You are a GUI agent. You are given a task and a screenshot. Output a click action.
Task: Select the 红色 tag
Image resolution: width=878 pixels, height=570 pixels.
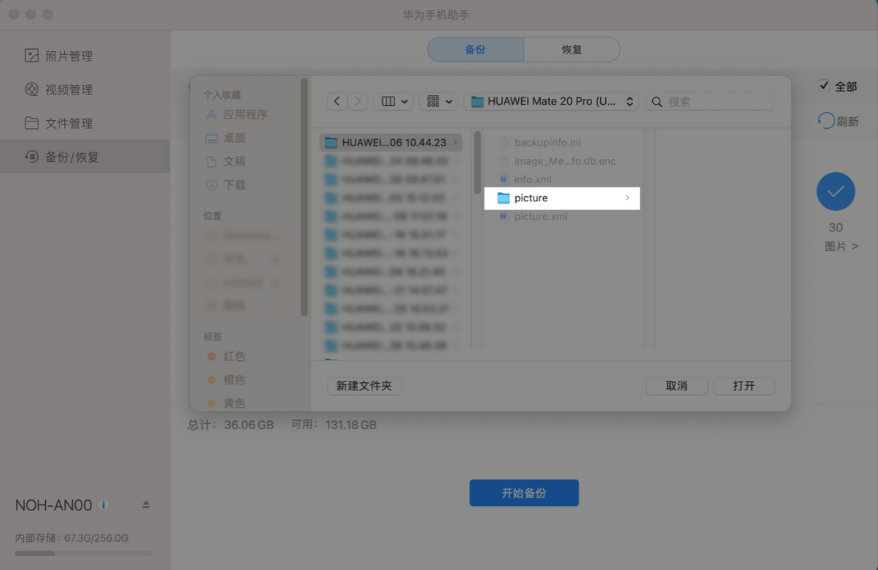pyautogui.click(x=226, y=357)
